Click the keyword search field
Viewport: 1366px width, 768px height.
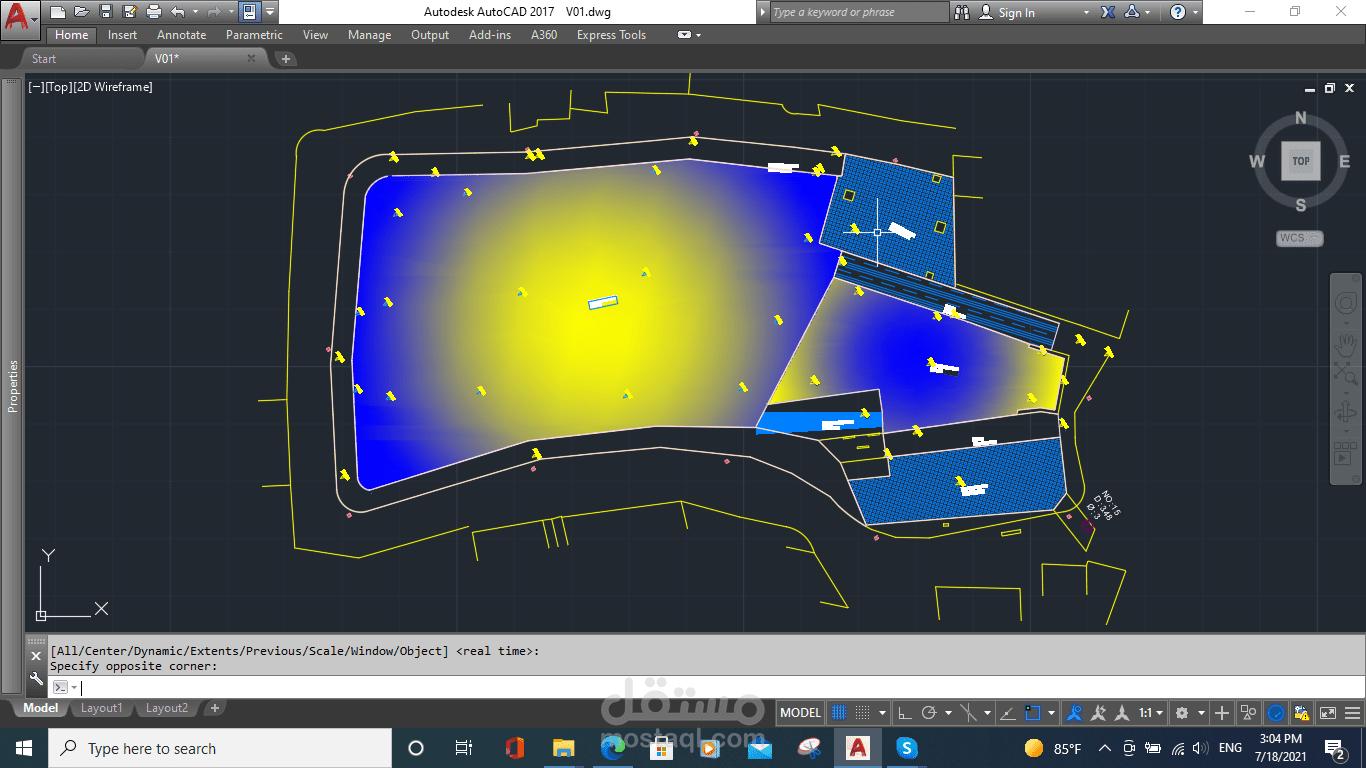click(x=858, y=12)
